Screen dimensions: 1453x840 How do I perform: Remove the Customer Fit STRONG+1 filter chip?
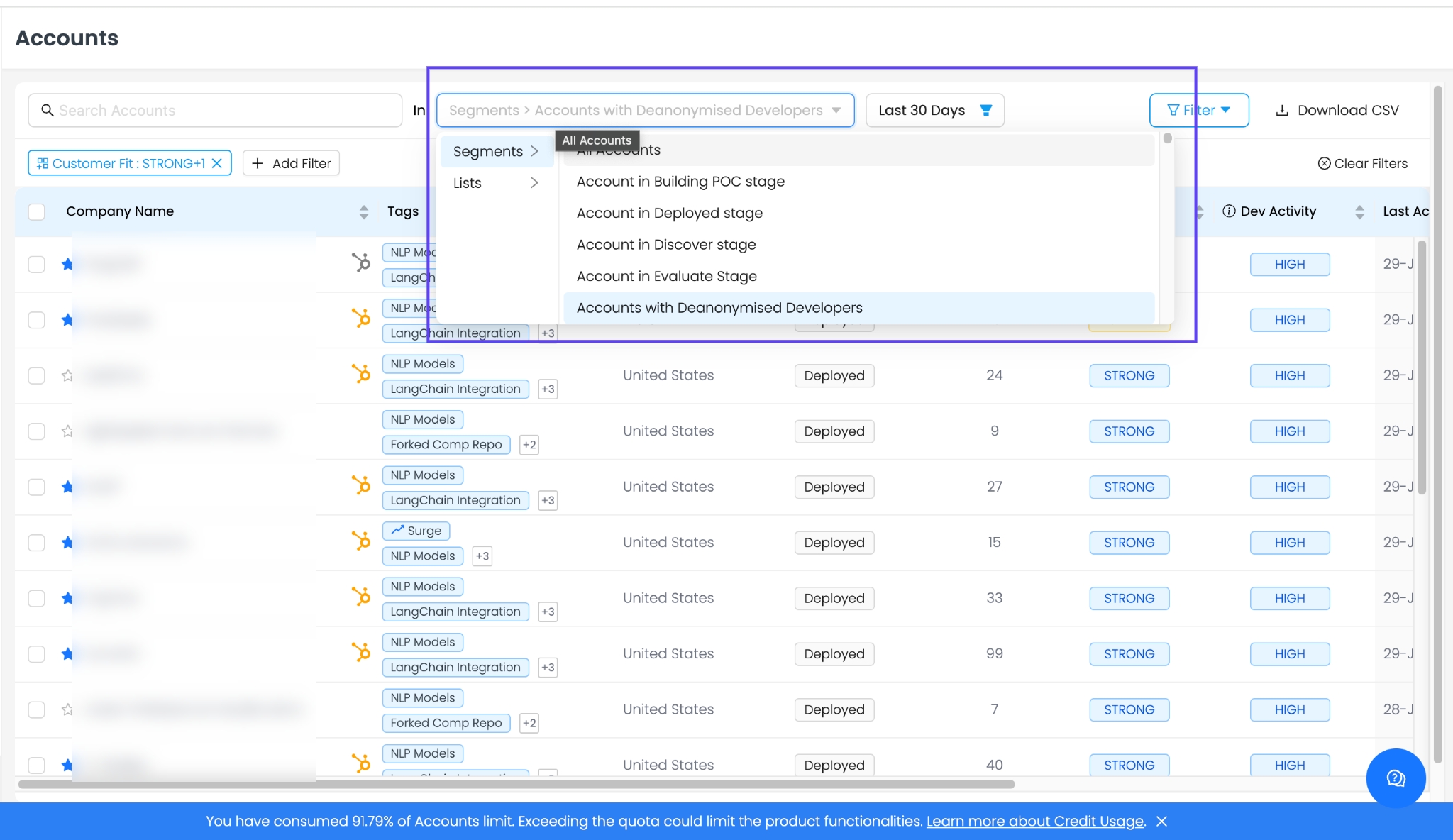217,163
